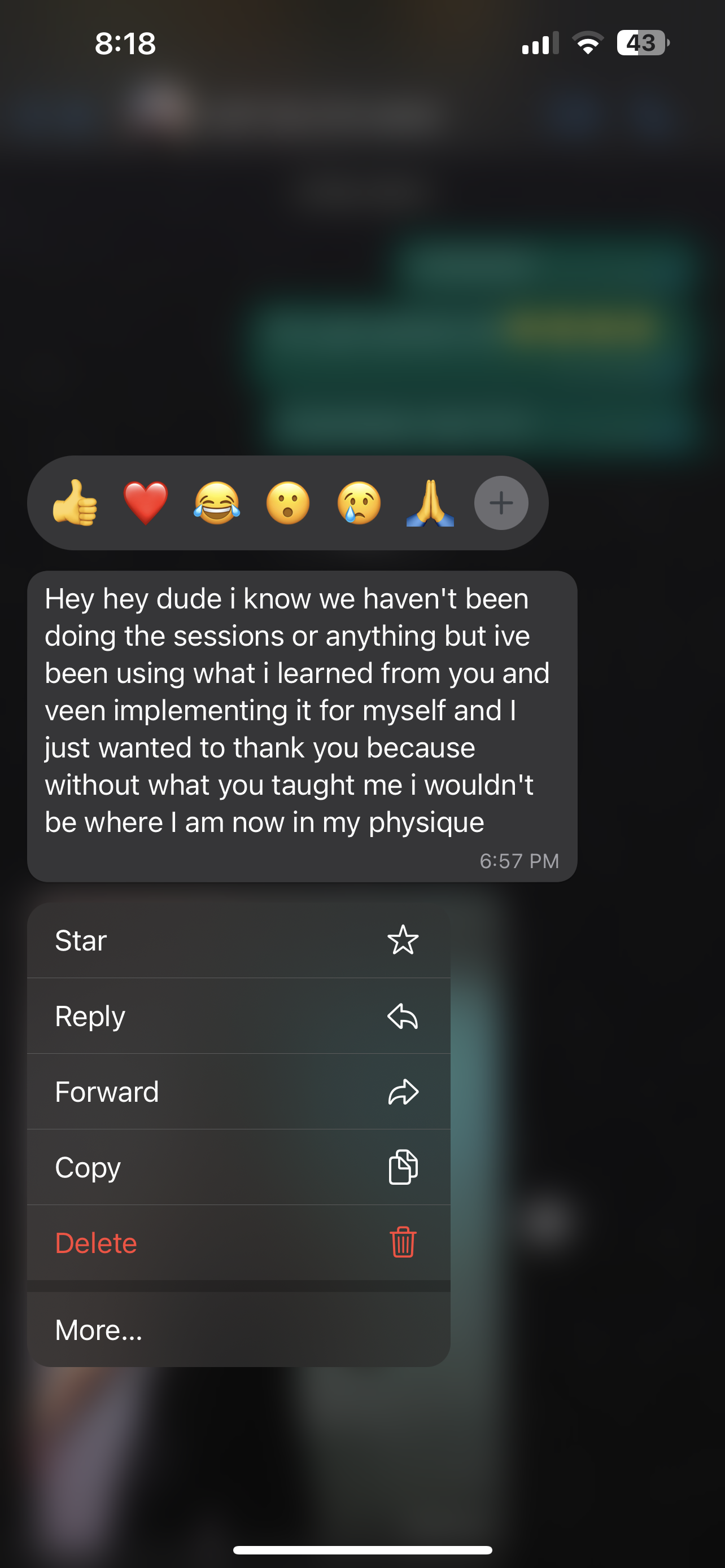
Task: React with the crying face emoji
Action: tap(359, 503)
